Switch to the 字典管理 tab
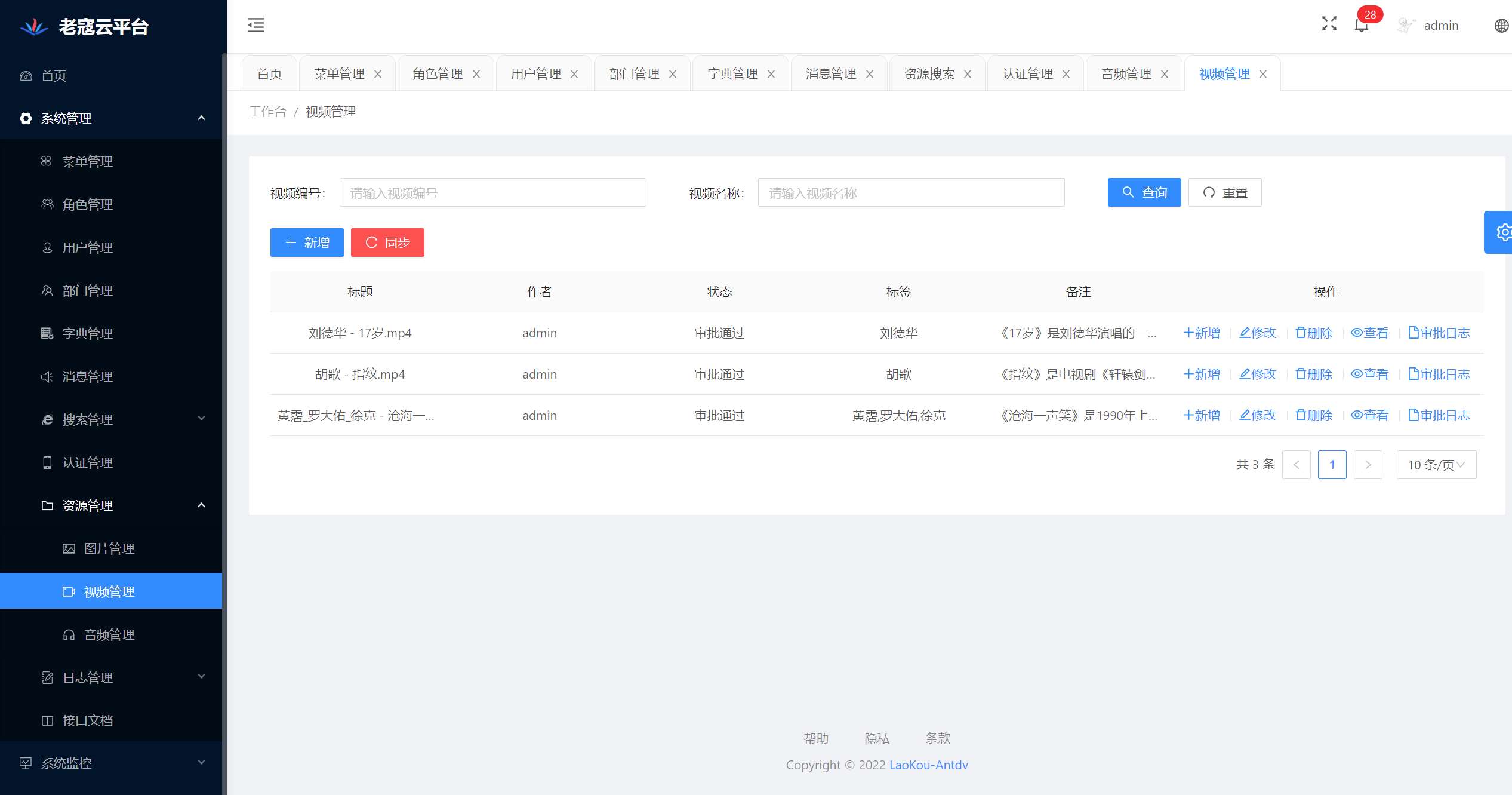 [732, 74]
